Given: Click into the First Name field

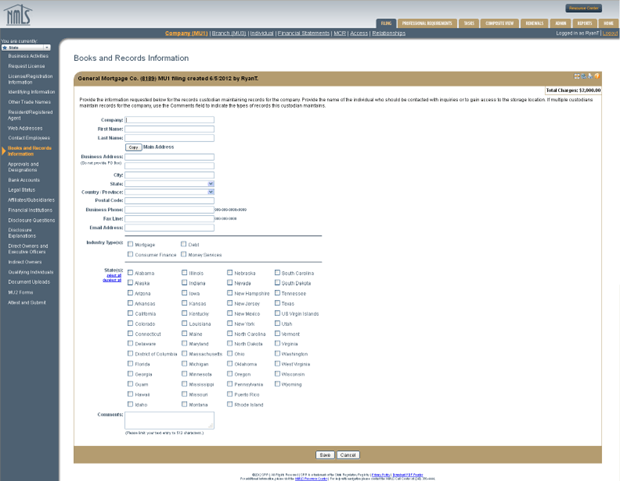Looking at the screenshot, I should (170, 129).
